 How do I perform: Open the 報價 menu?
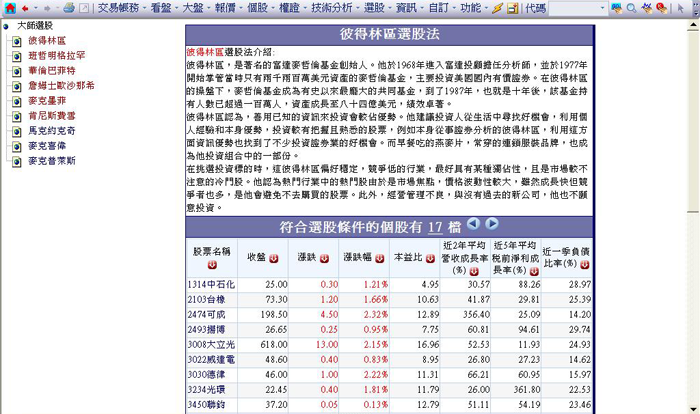point(225,8)
